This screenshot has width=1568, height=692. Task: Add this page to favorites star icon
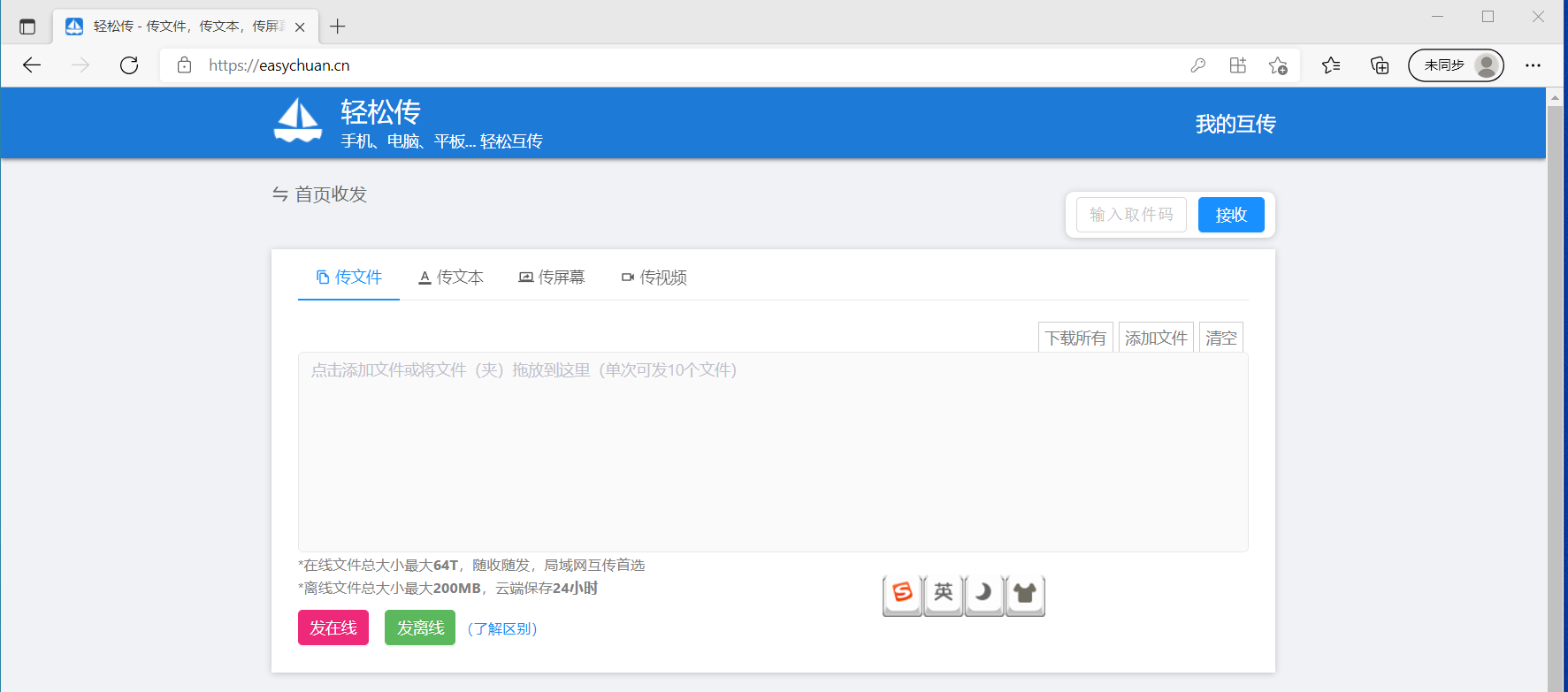coord(1277,65)
